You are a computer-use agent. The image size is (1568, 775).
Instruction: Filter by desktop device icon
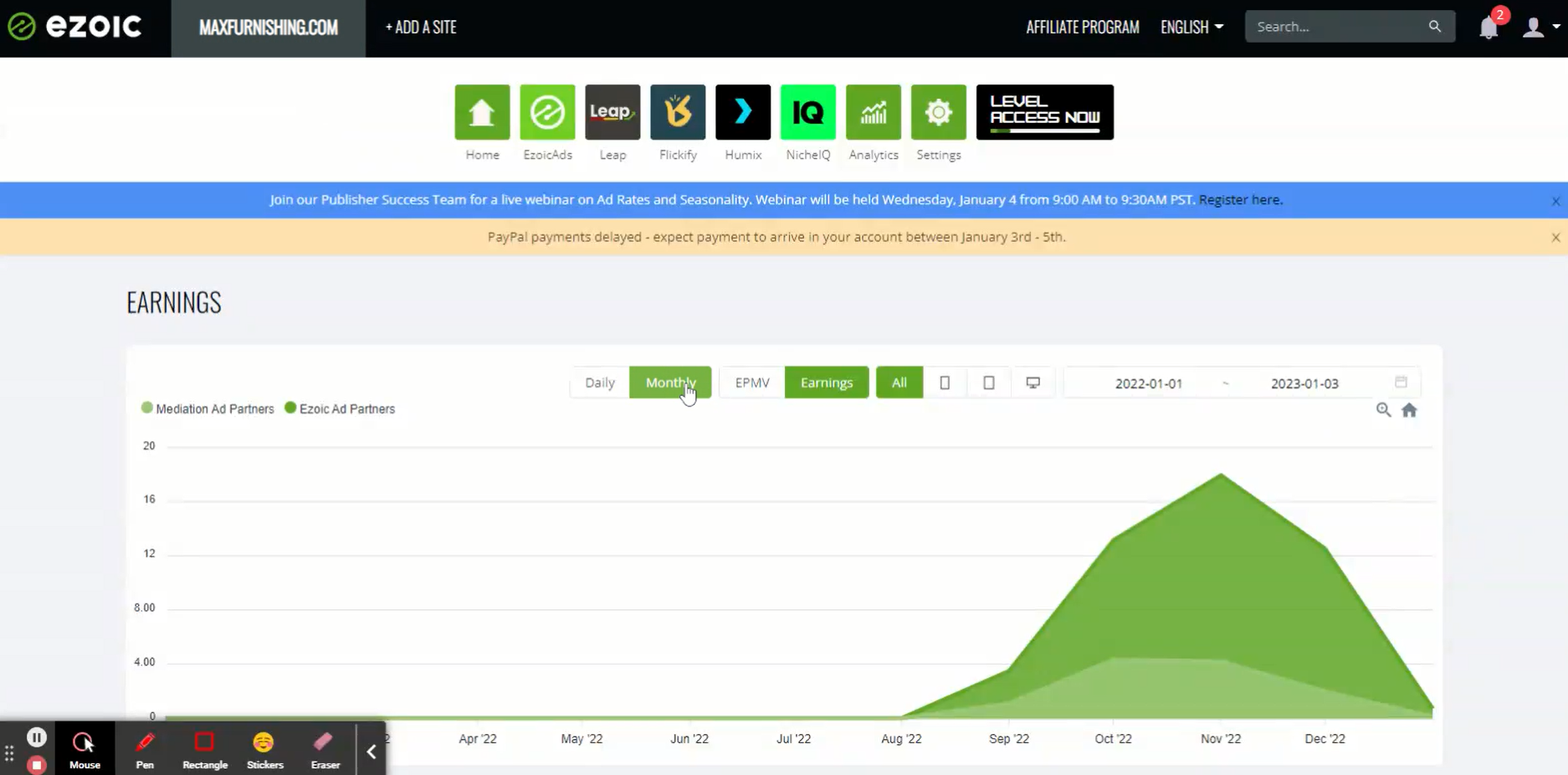point(1033,382)
